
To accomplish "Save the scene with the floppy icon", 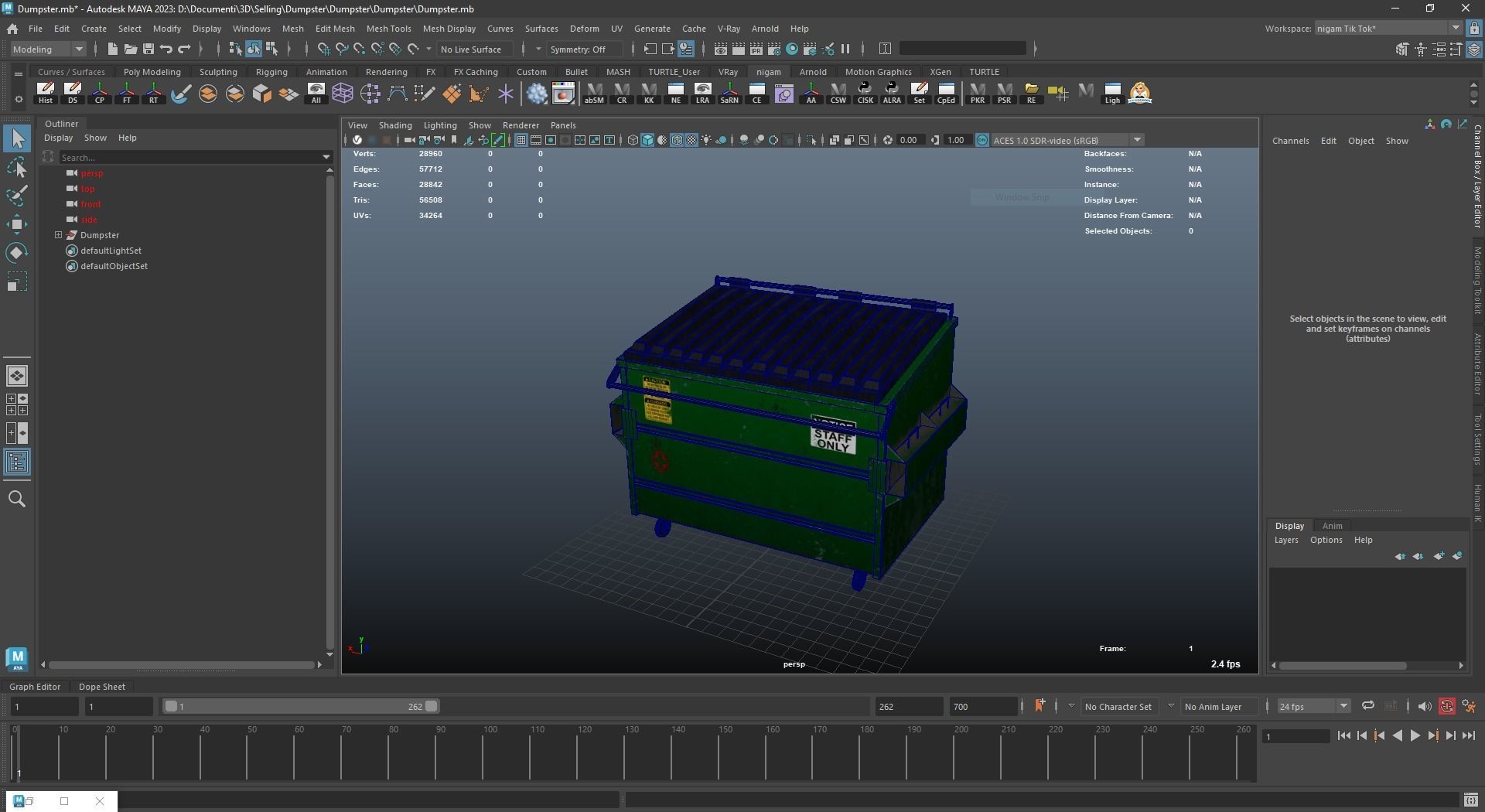I will 148,49.
